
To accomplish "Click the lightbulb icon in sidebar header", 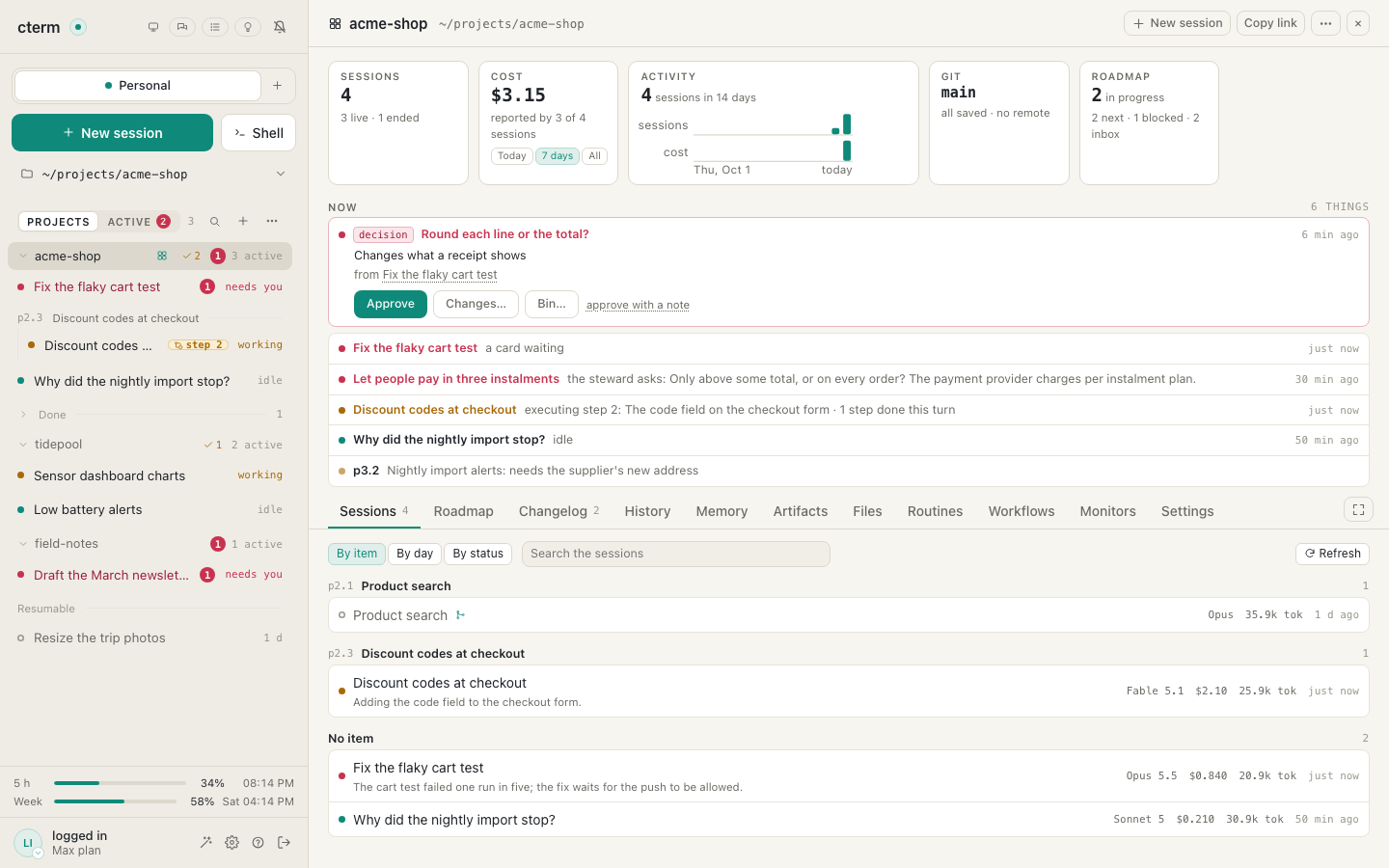I will (248, 27).
